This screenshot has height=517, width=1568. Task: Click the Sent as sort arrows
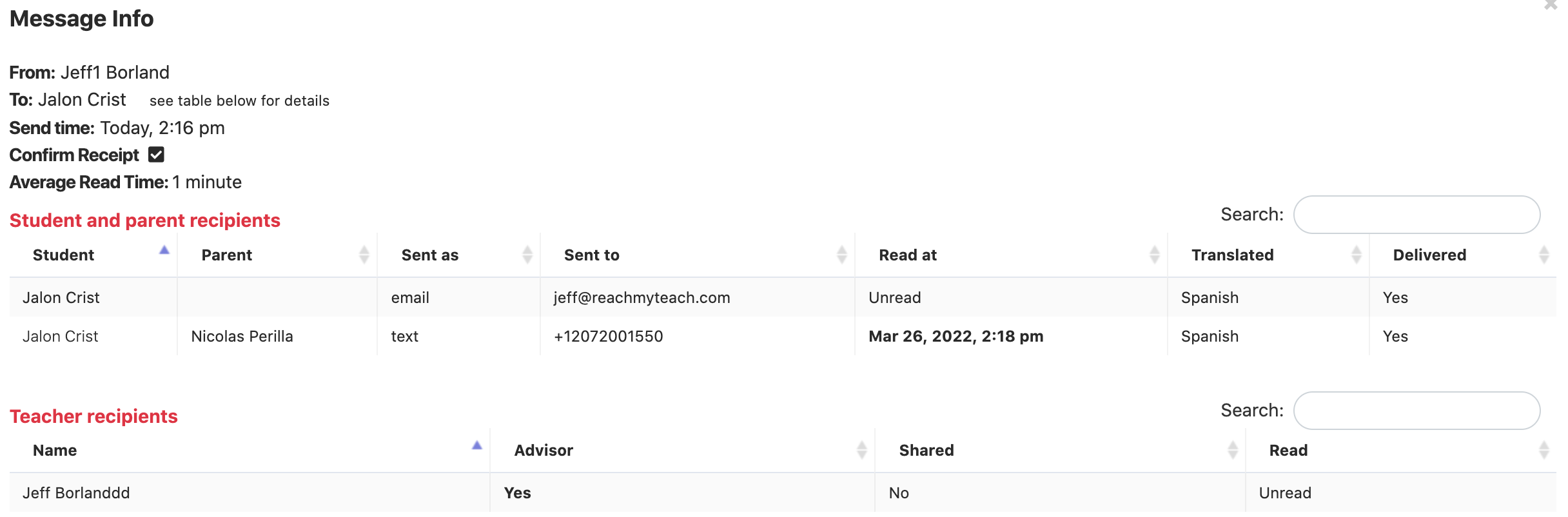click(x=527, y=255)
